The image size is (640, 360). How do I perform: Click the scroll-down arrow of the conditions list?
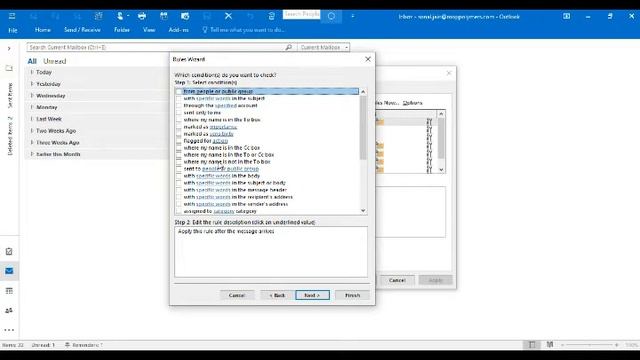pyautogui.click(x=363, y=211)
